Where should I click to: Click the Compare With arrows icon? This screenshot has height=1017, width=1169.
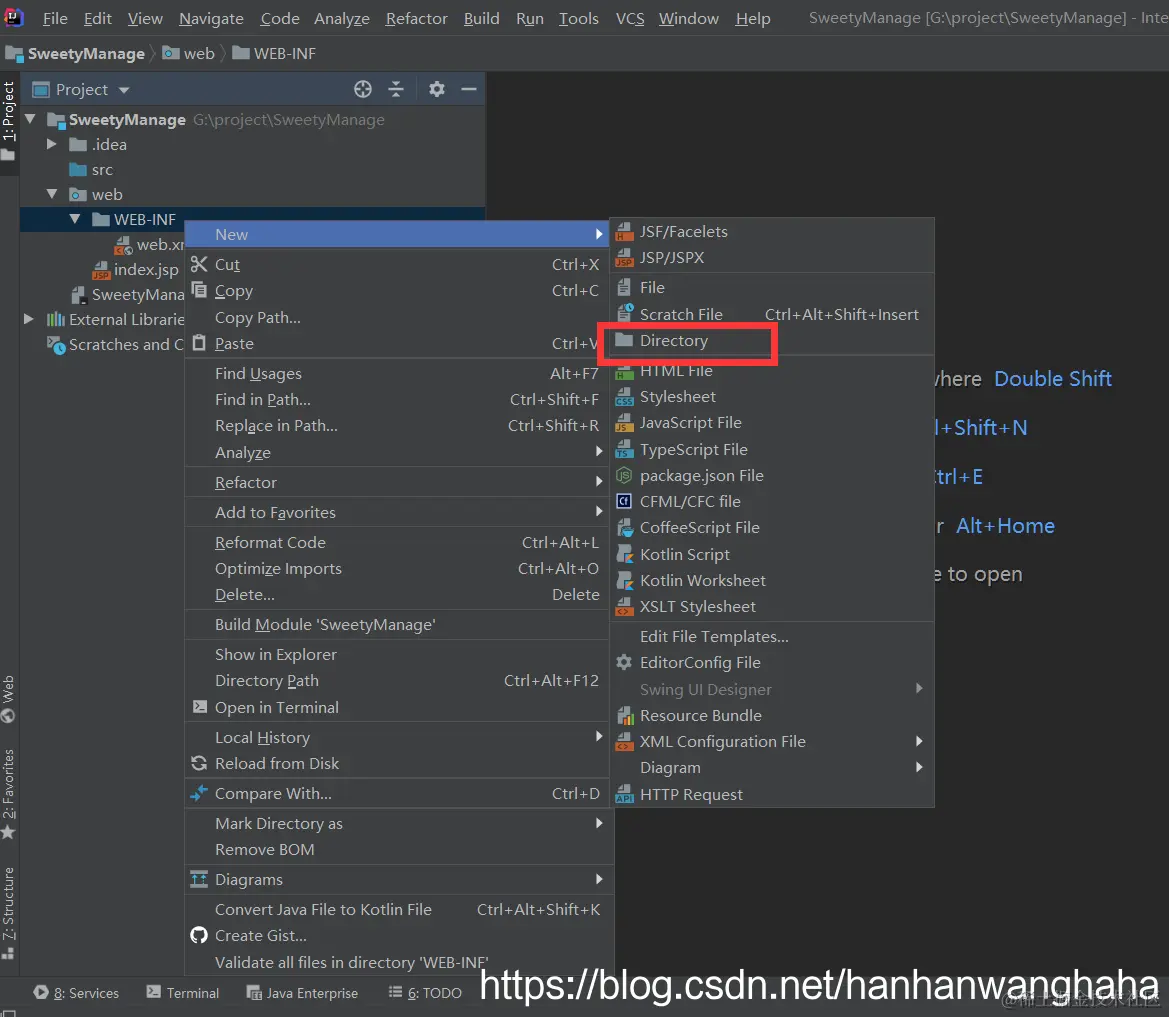tap(198, 793)
